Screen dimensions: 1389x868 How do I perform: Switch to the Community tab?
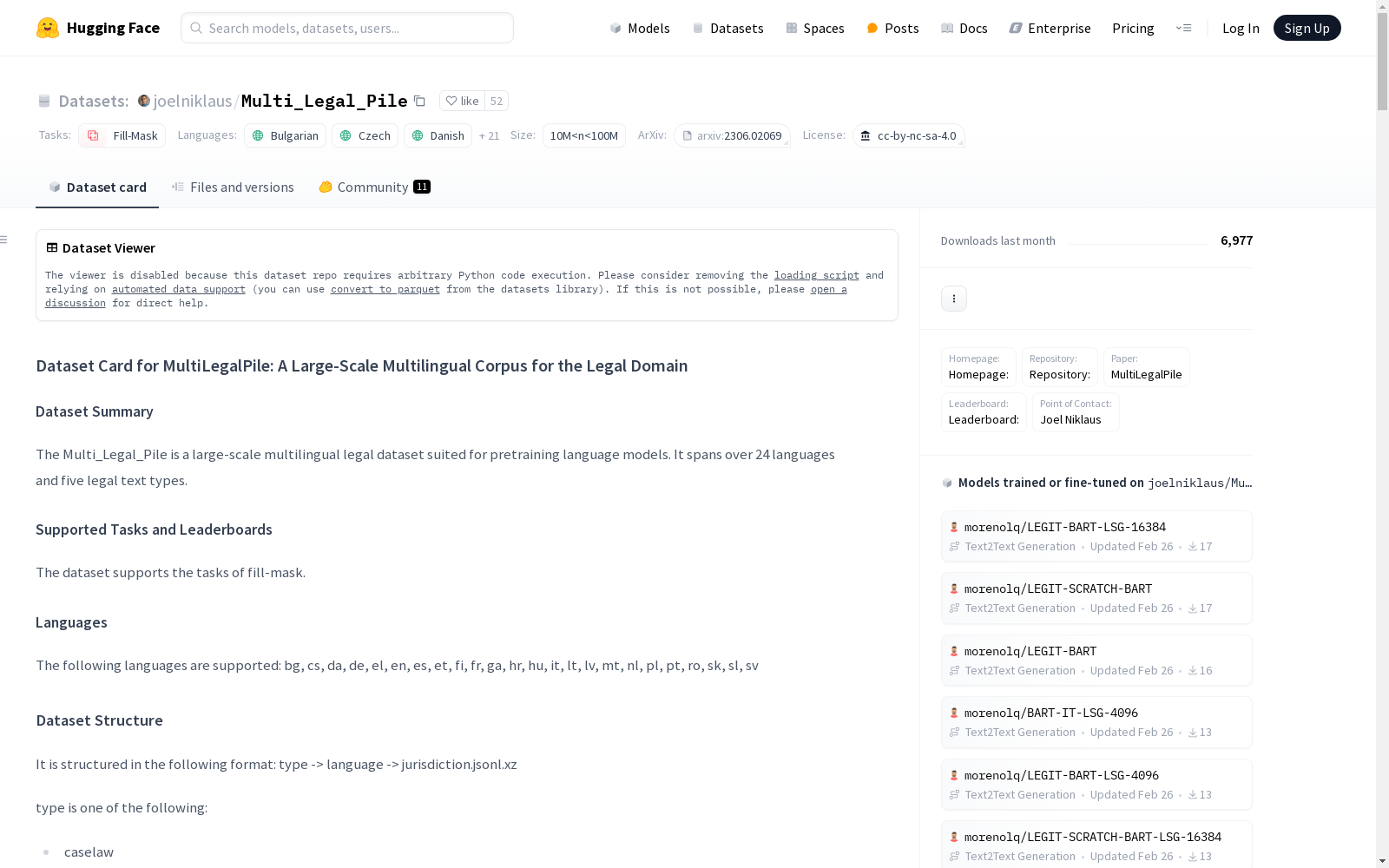coord(374,187)
